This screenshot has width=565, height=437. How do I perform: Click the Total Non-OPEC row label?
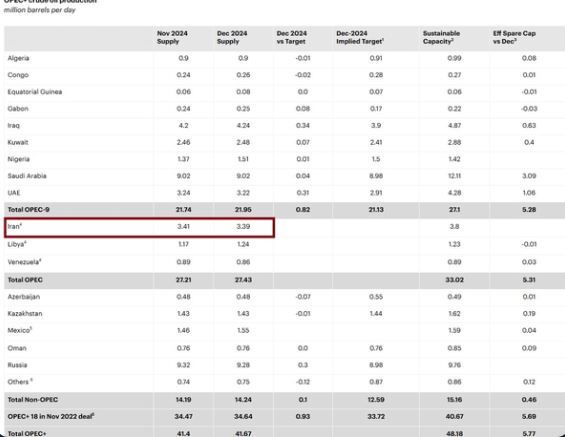point(33,400)
